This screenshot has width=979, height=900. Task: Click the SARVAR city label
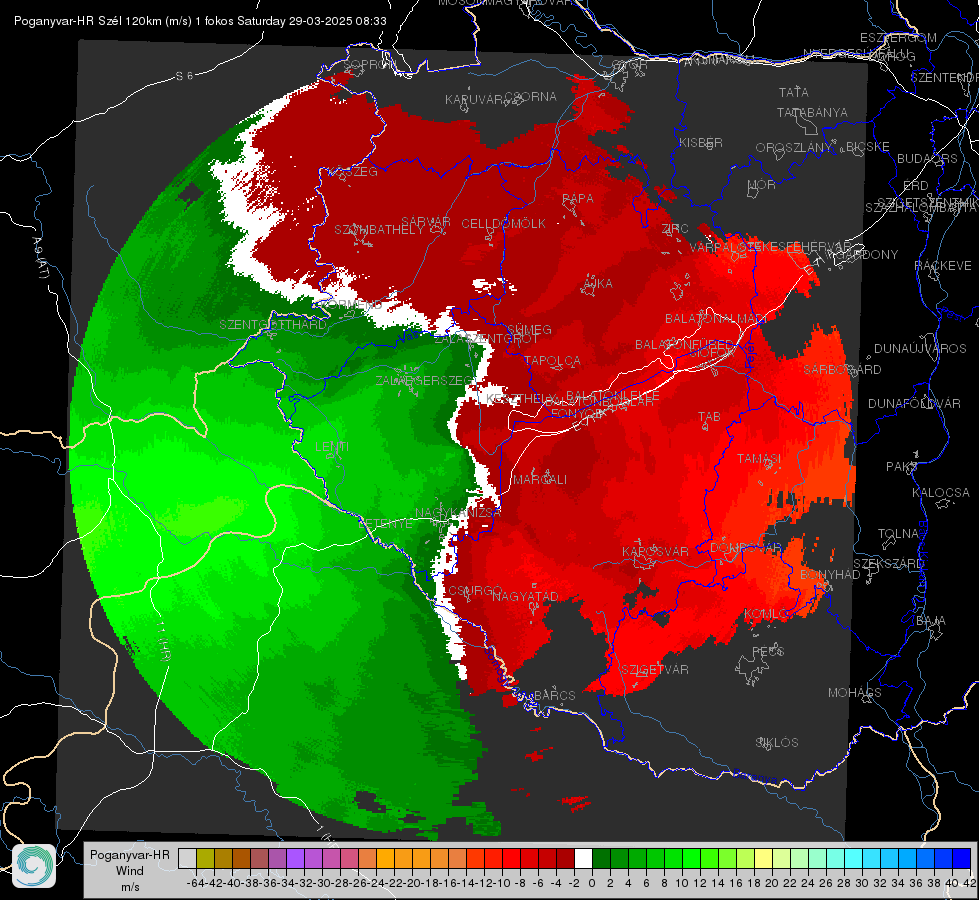pyautogui.click(x=426, y=222)
